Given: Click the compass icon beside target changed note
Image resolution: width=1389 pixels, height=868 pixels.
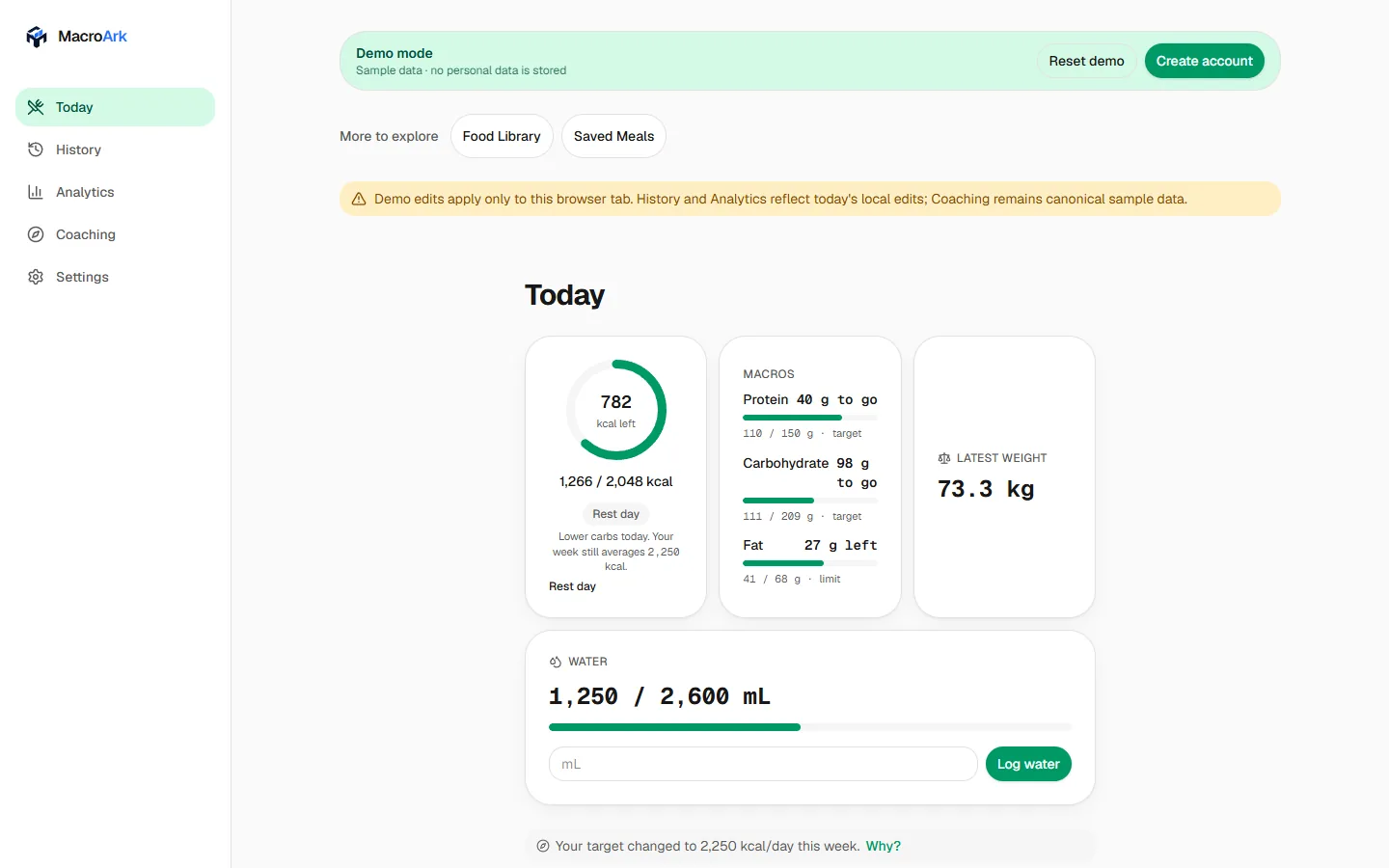Looking at the screenshot, I should click(543, 846).
